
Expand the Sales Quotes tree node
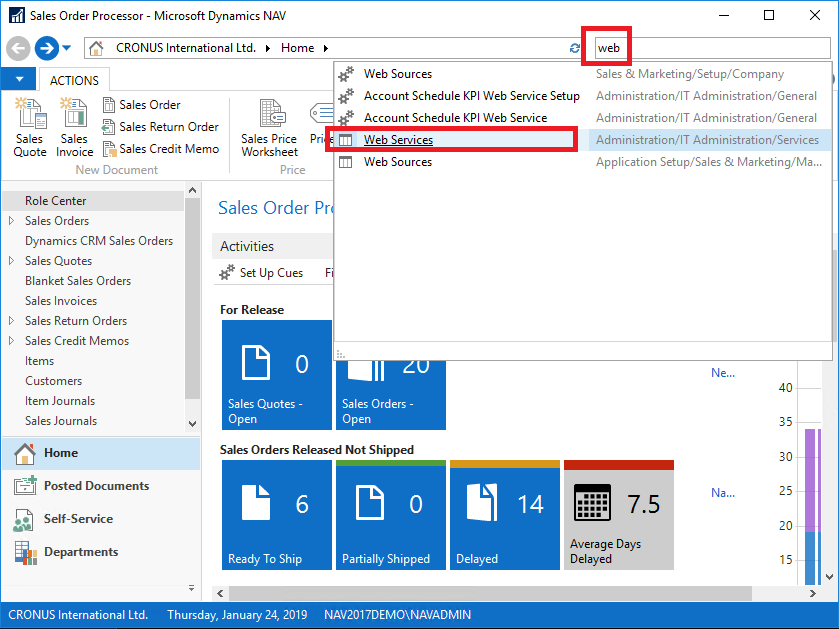point(11,260)
